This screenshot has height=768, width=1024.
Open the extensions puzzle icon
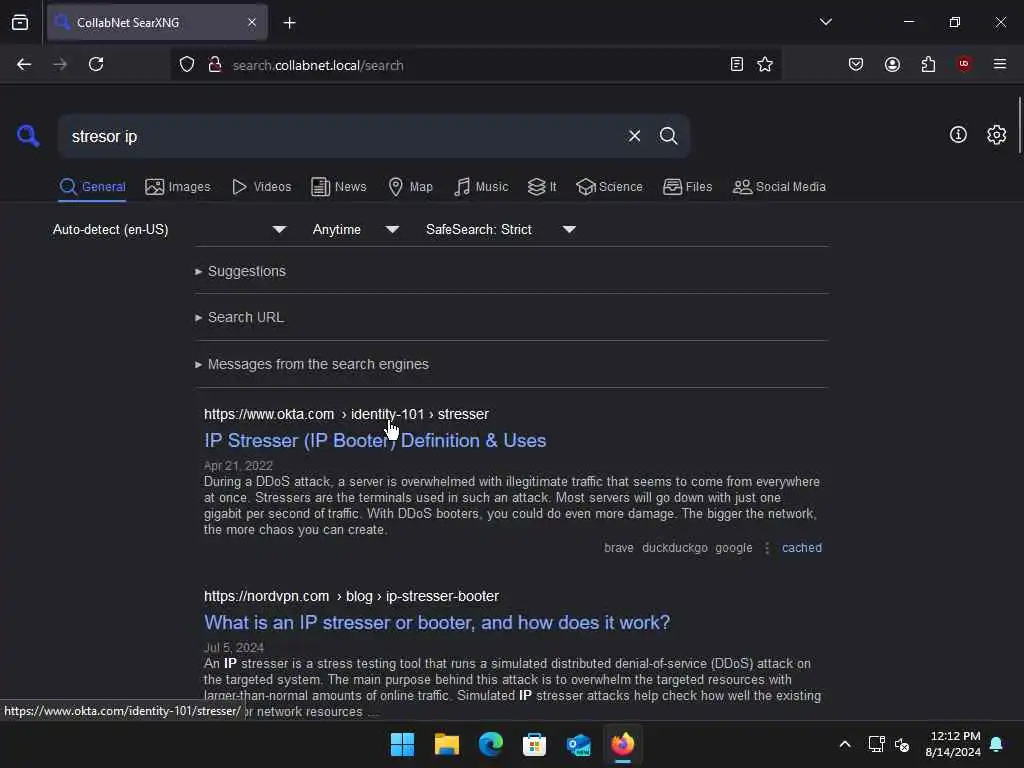point(928,64)
